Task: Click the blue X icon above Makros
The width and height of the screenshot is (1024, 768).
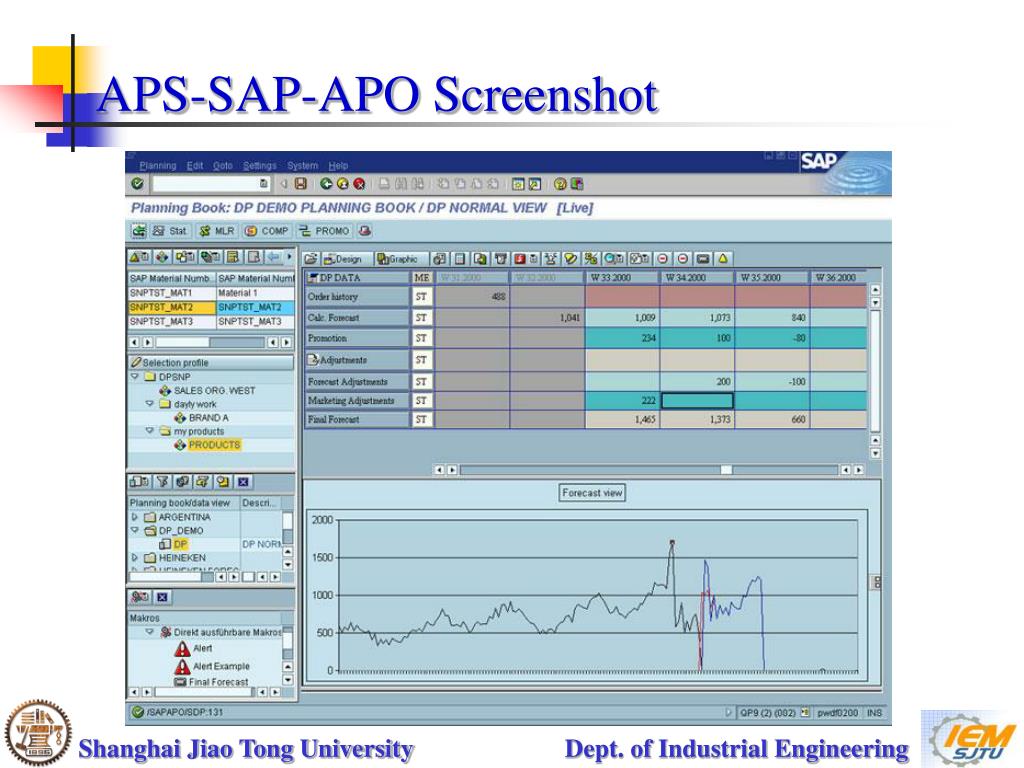Action: 163,597
